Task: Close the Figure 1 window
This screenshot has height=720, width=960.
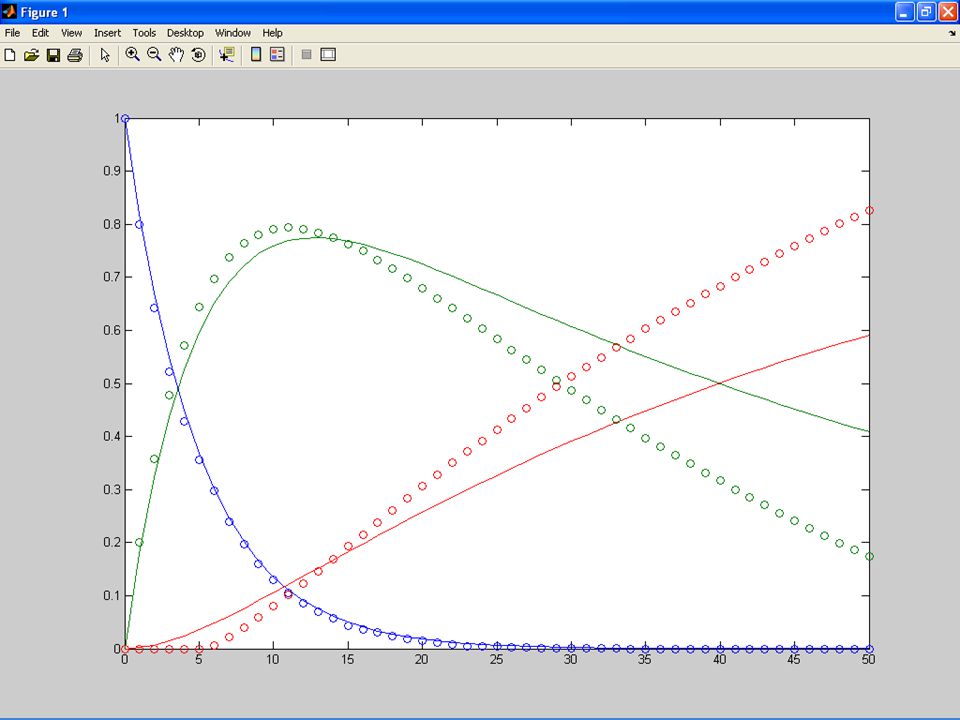Action: click(x=948, y=12)
